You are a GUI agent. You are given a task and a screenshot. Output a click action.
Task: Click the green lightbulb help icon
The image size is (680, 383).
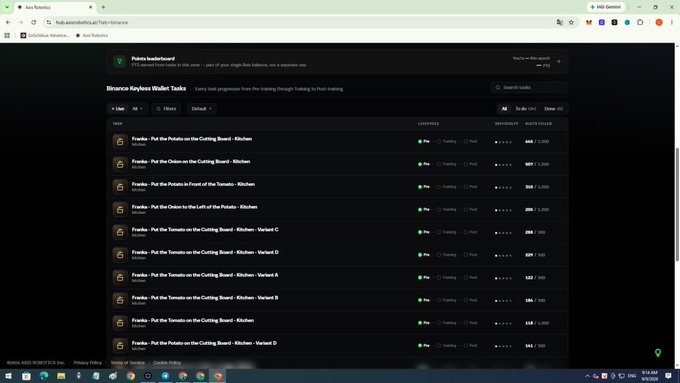click(658, 353)
